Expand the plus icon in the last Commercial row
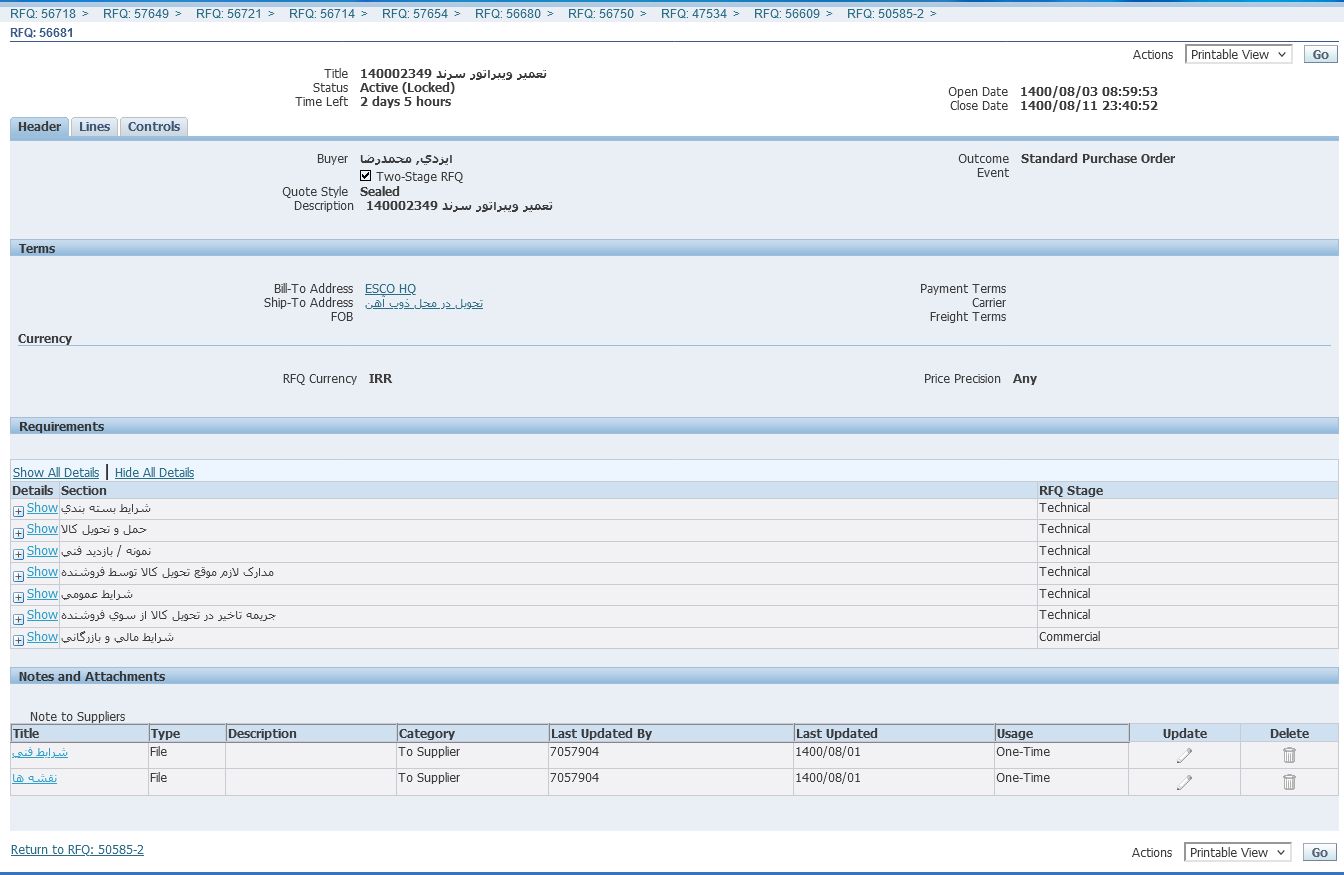The width and height of the screenshot is (1344, 875). (18, 640)
